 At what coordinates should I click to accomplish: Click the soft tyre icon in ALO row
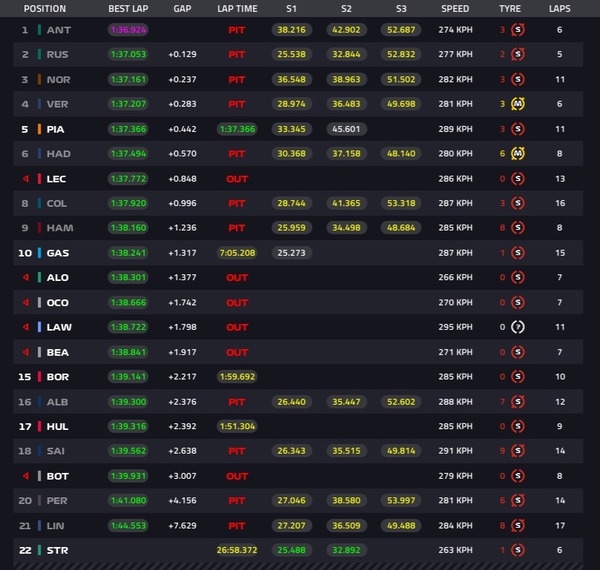point(517,277)
